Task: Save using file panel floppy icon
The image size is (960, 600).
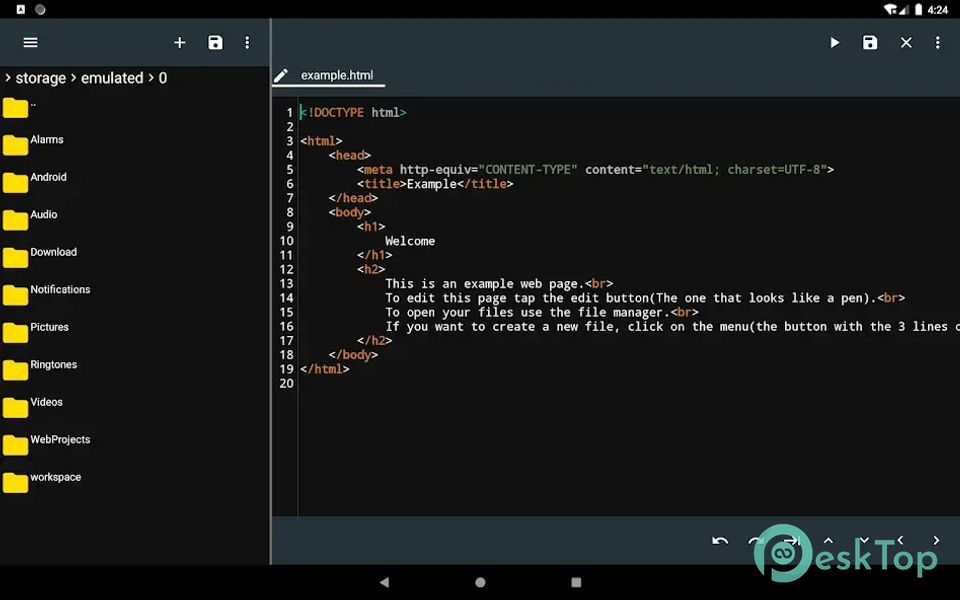Action: point(216,42)
